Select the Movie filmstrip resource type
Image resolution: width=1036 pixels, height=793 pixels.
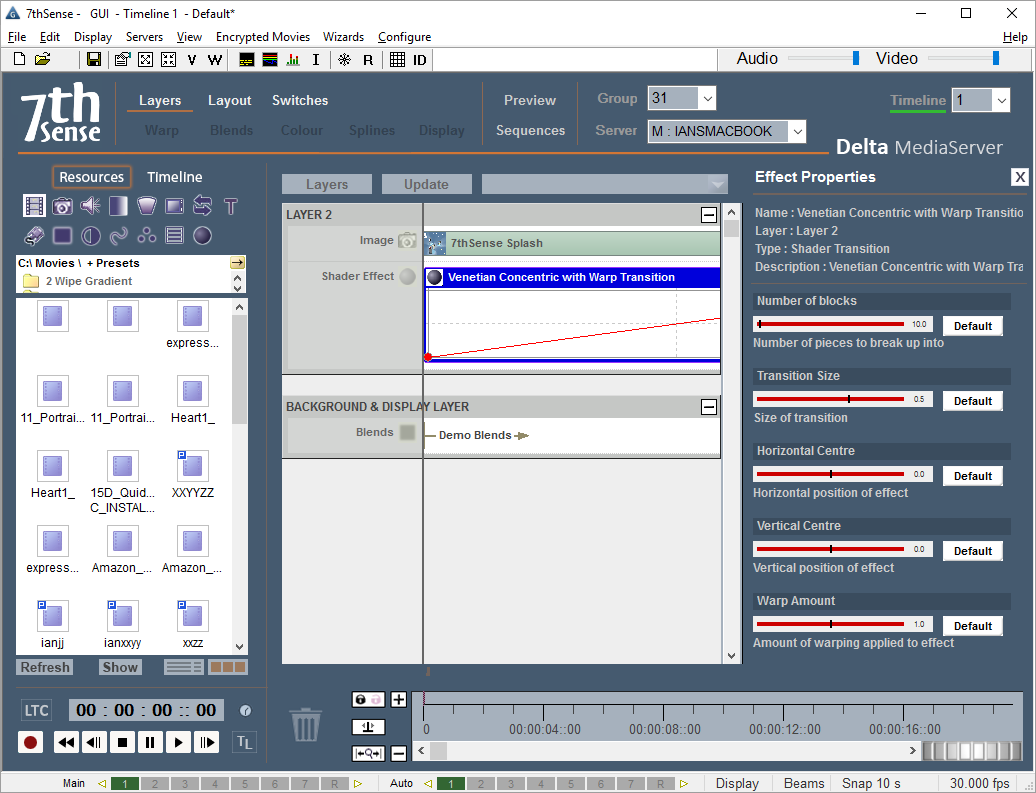point(34,206)
